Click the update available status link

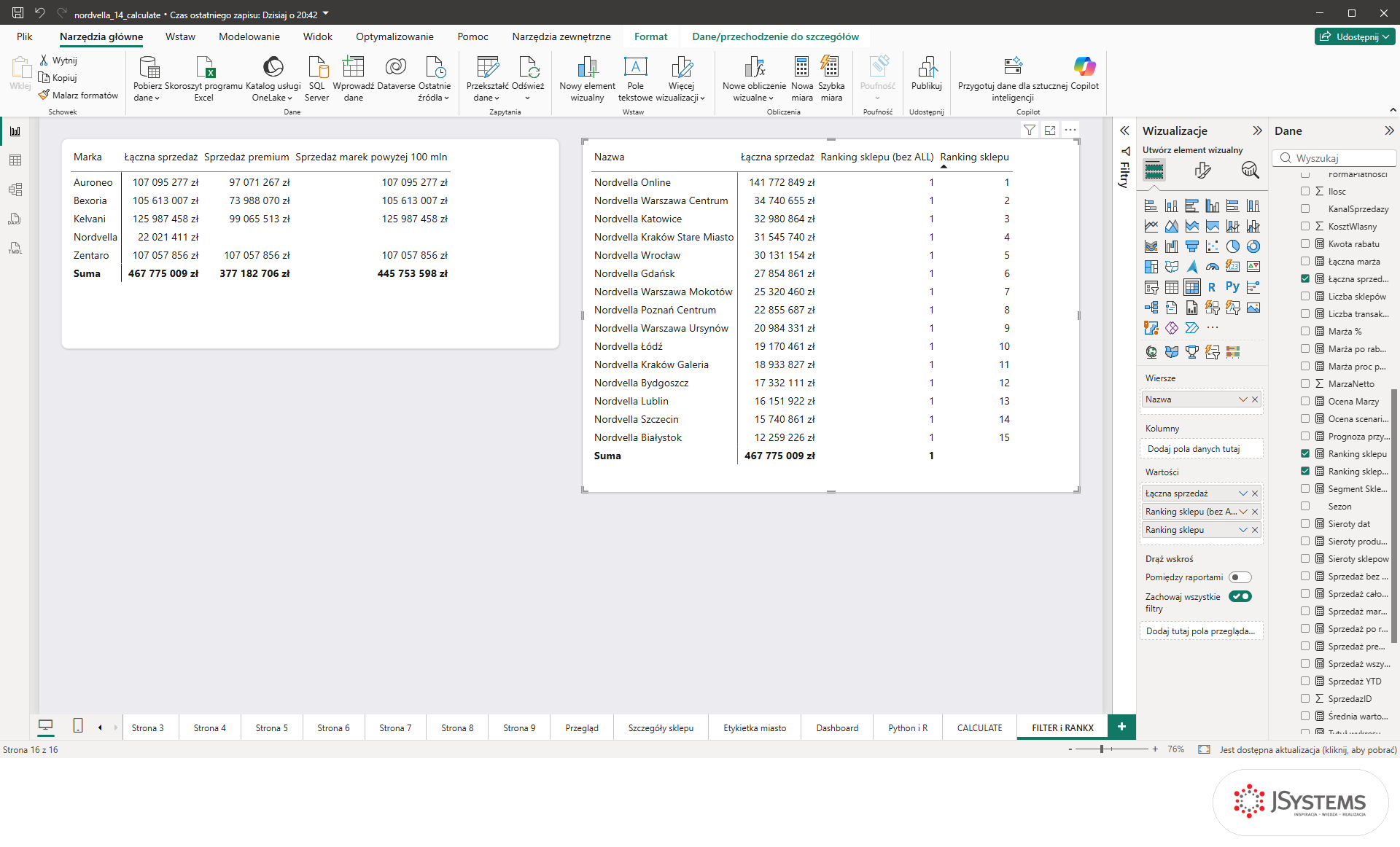[x=1308, y=749]
